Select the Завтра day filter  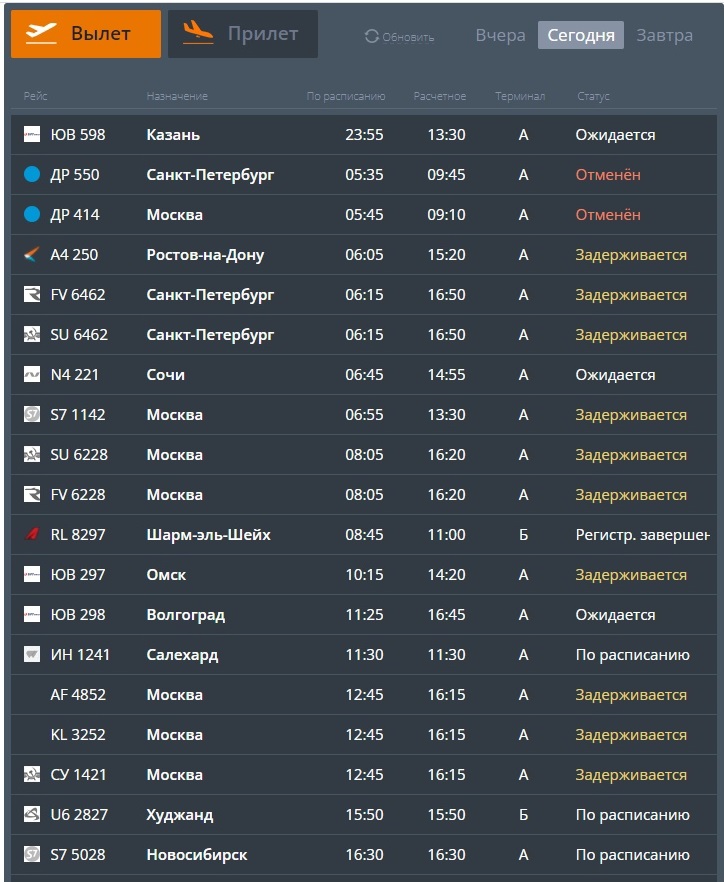[x=664, y=35]
